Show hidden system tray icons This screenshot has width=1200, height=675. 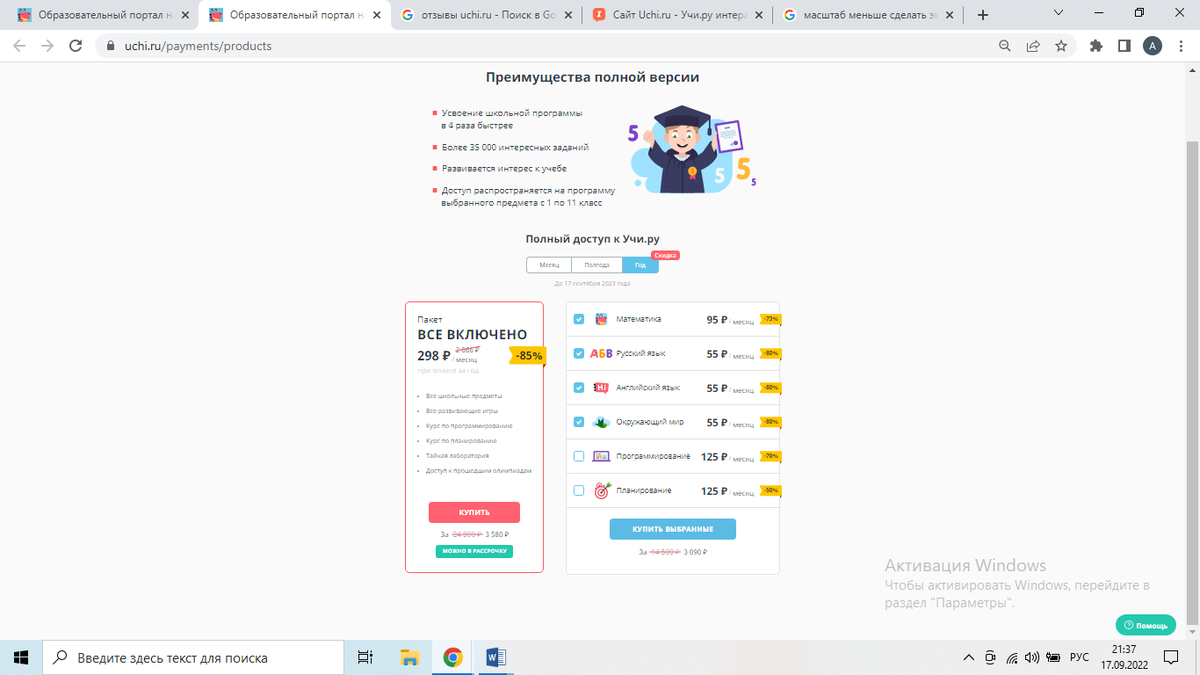968,658
